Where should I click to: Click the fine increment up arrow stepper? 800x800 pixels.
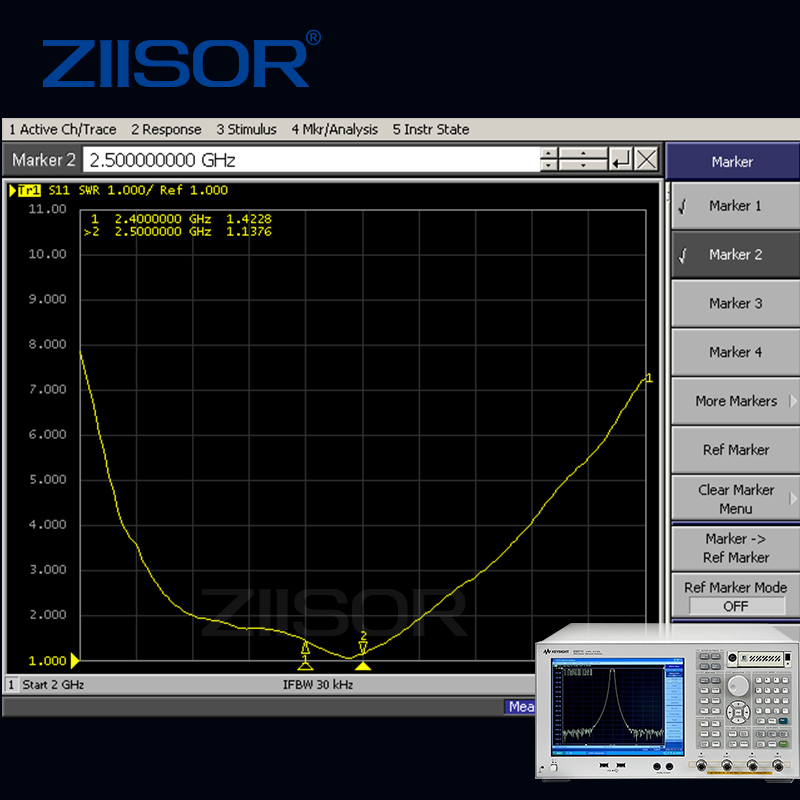pos(547,152)
